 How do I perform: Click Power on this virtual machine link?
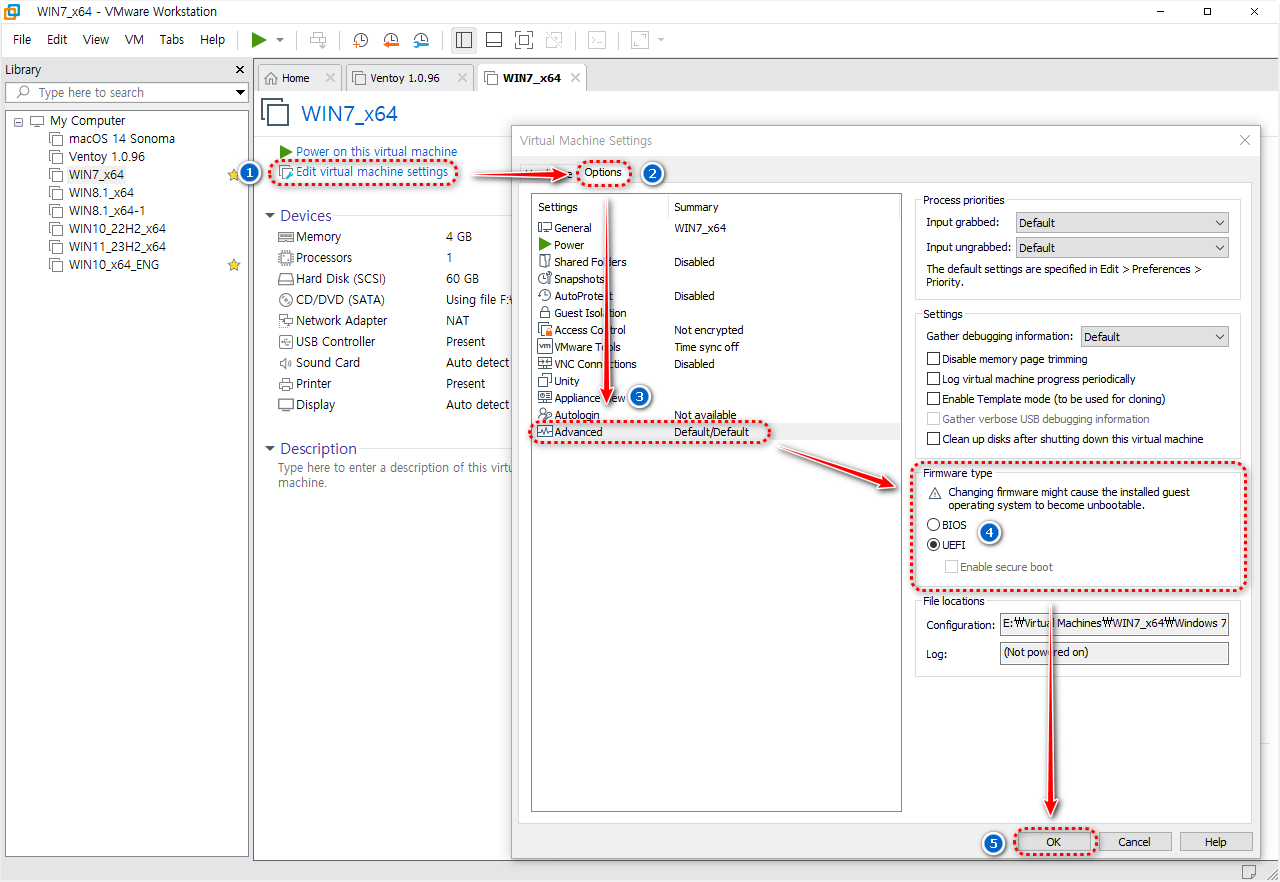point(376,152)
